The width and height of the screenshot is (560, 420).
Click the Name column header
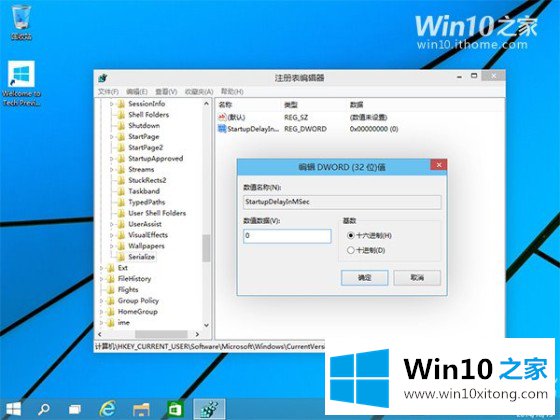click(x=225, y=105)
